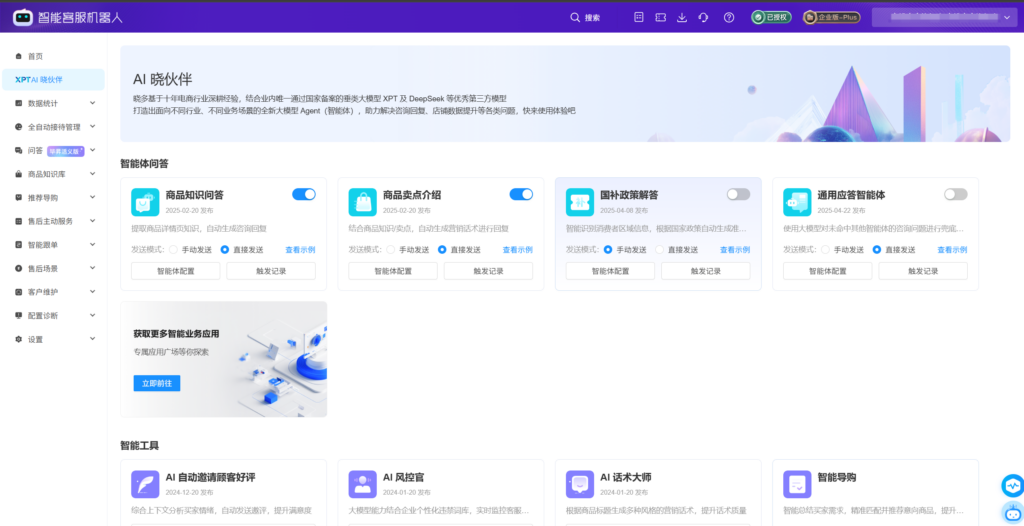This screenshot has height=526, width=1024.
Task: Click the 问答 semantic edition badge
Action: (66, 151)
